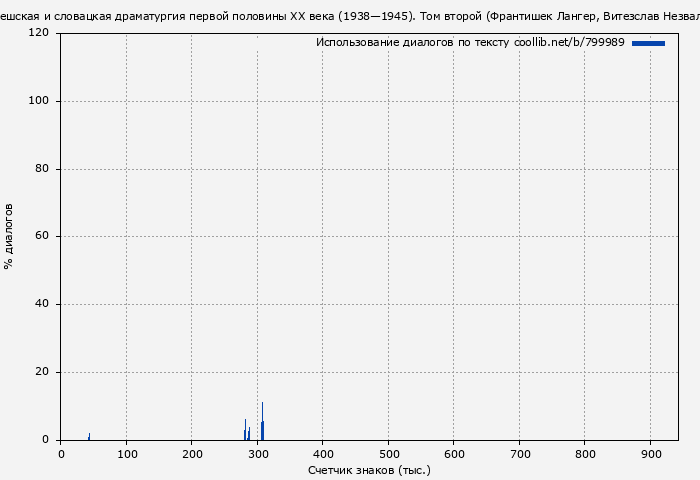Click the y-axis tick label 20

41,372
